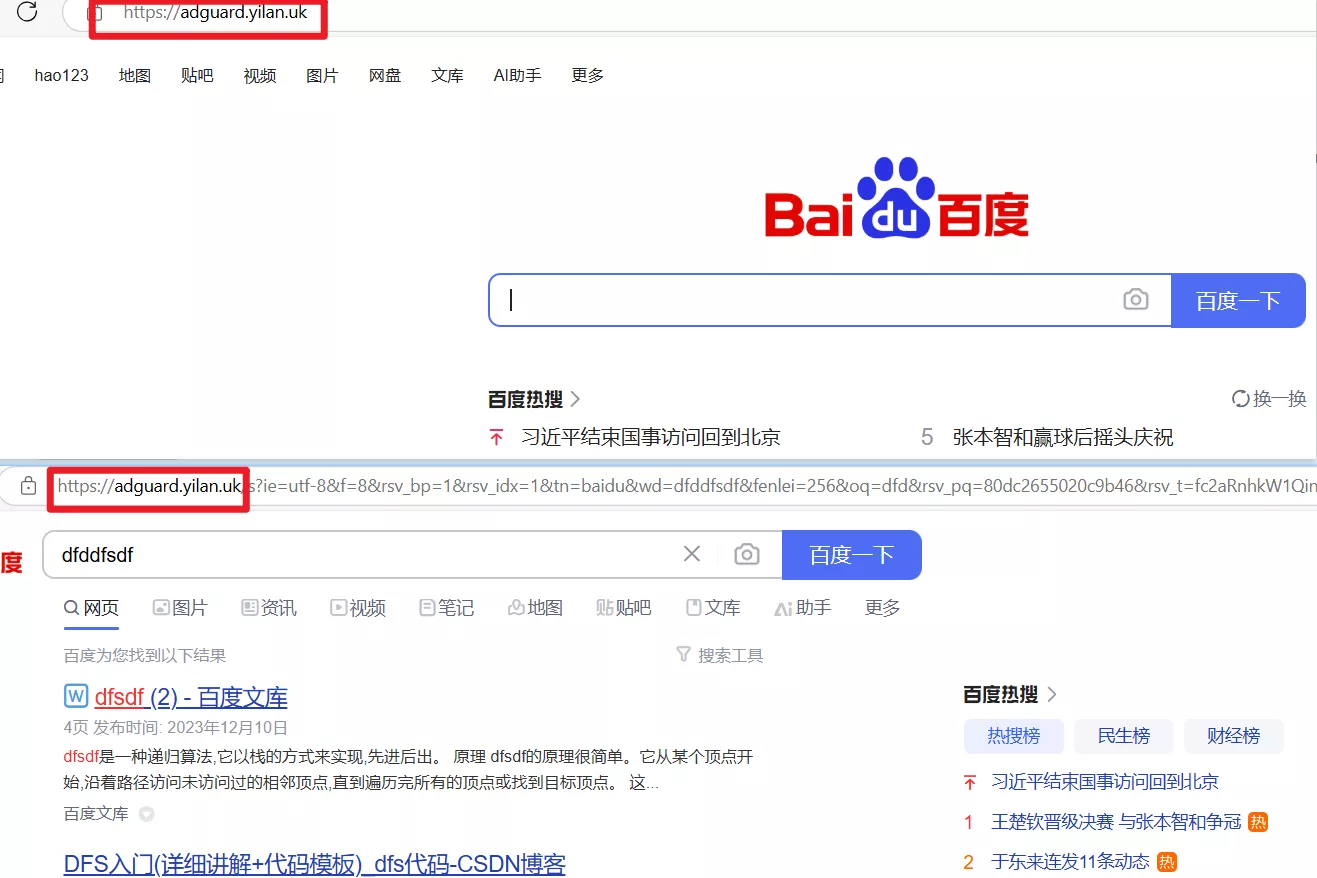The width and height of the screenshot is (1317, 878).
Task: Open 文库 in the top navigation
Action: click(x=447, y=75)
